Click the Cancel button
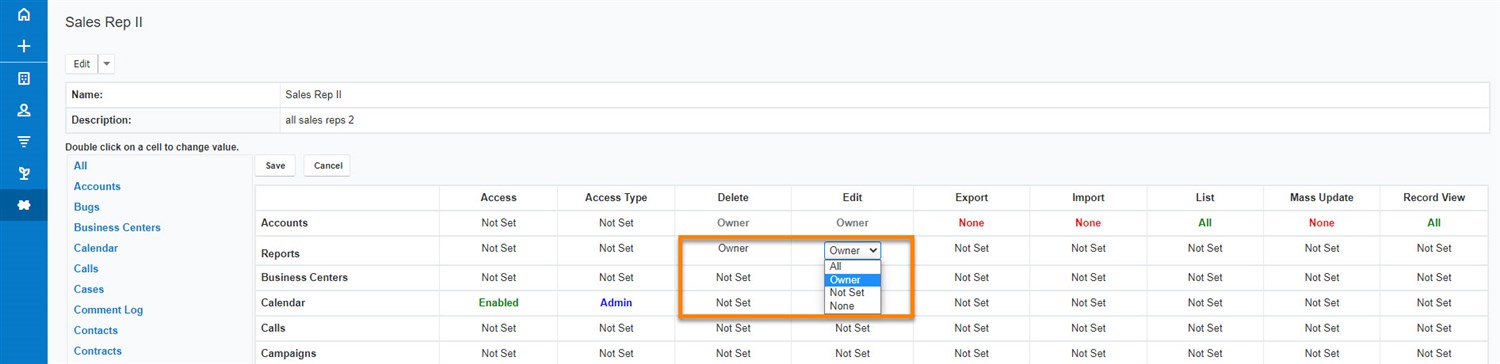The width and height of the screenshot is (1500, 364). pyautogui.click(x=328, y=166)
